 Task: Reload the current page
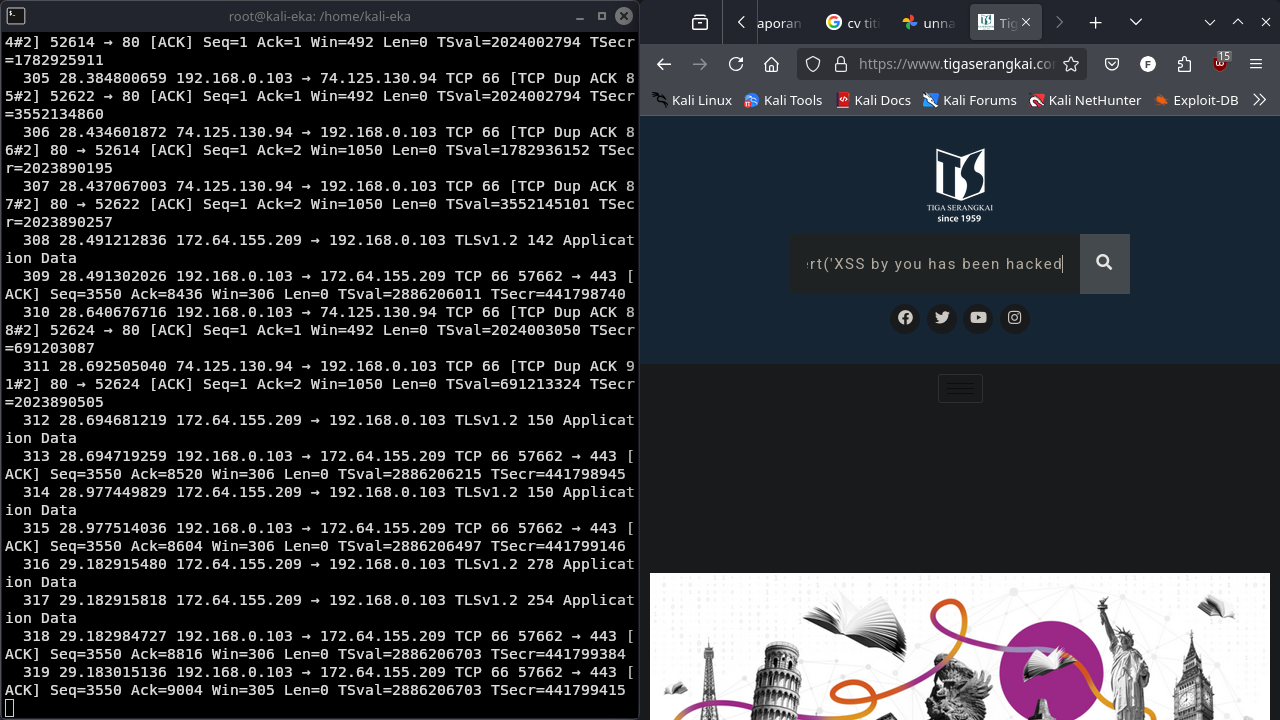pos(736,64)
